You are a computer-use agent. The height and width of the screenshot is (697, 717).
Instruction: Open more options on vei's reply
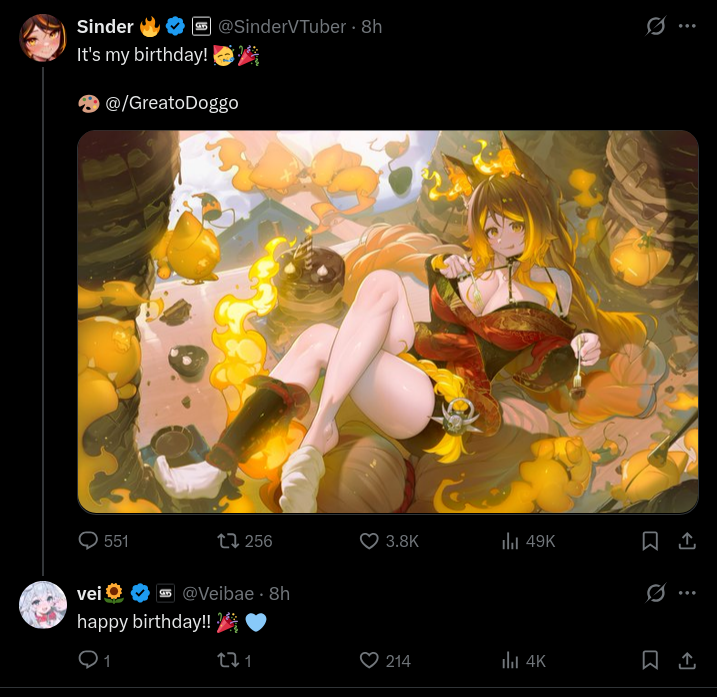tap(687, 593)
